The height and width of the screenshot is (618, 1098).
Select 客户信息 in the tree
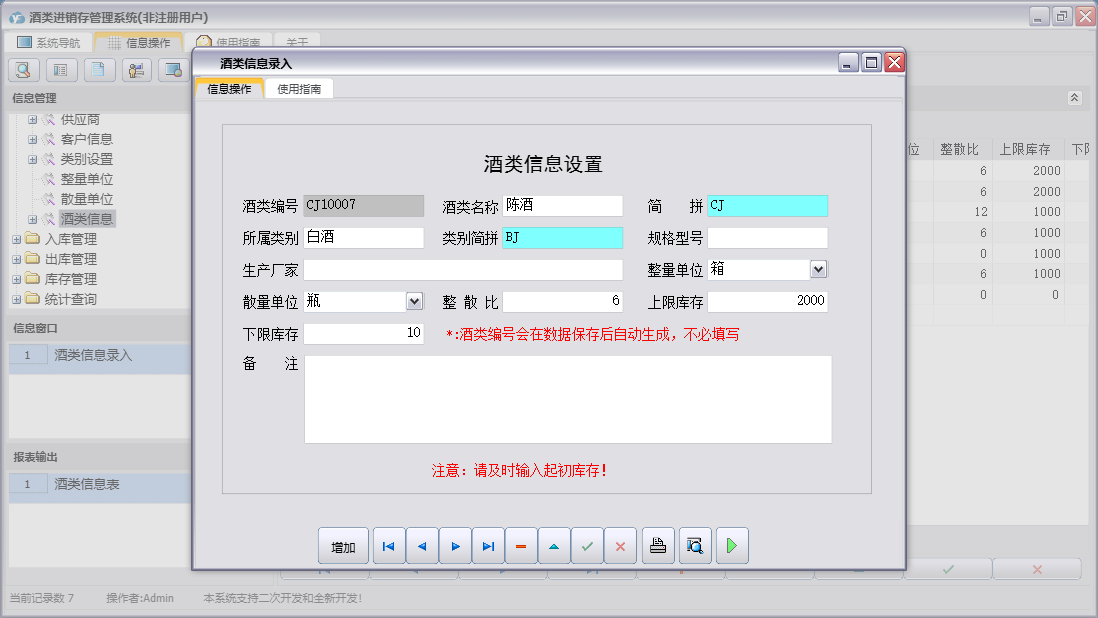pos(86,139)
